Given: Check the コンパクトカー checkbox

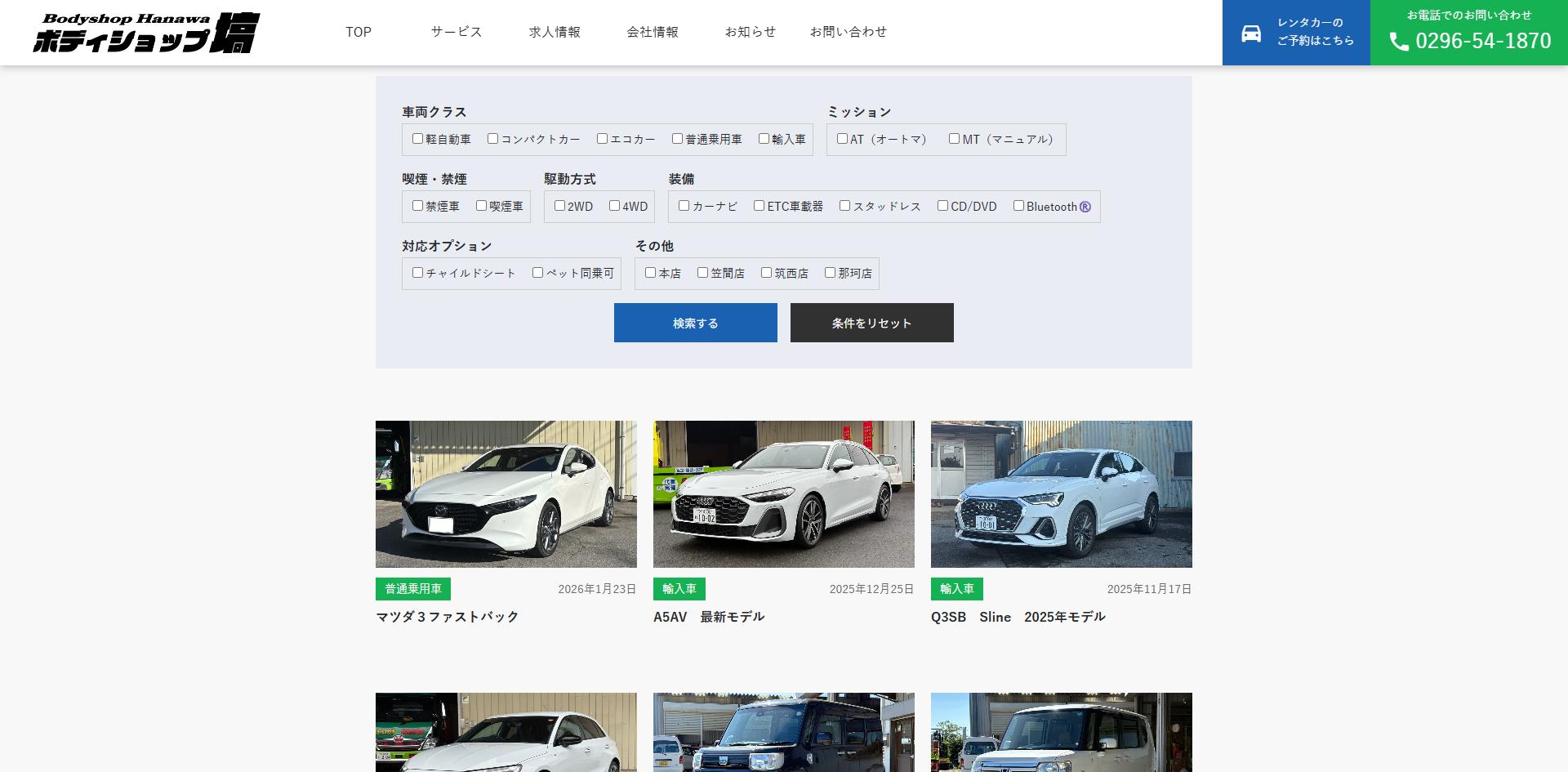Looking at the screenshot, I should coord(492,139).
